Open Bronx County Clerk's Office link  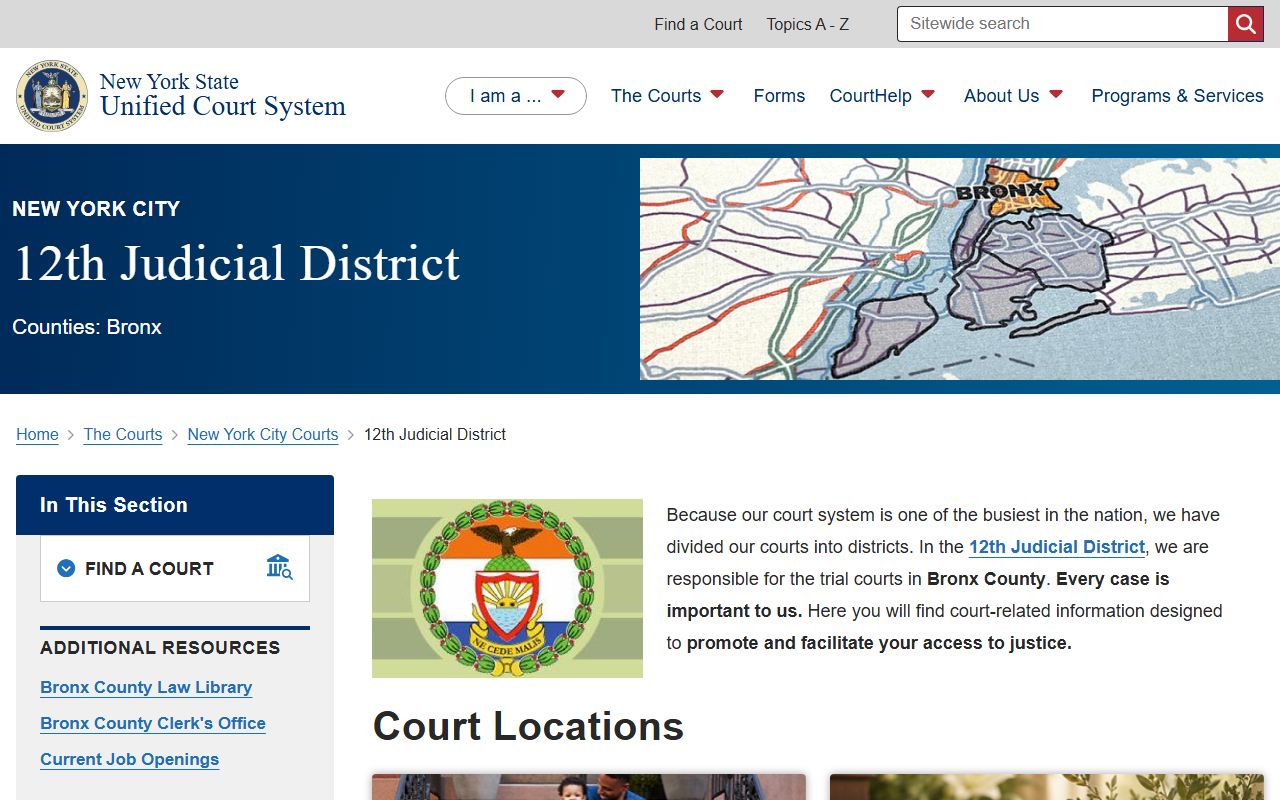click(x=153, y=723)
